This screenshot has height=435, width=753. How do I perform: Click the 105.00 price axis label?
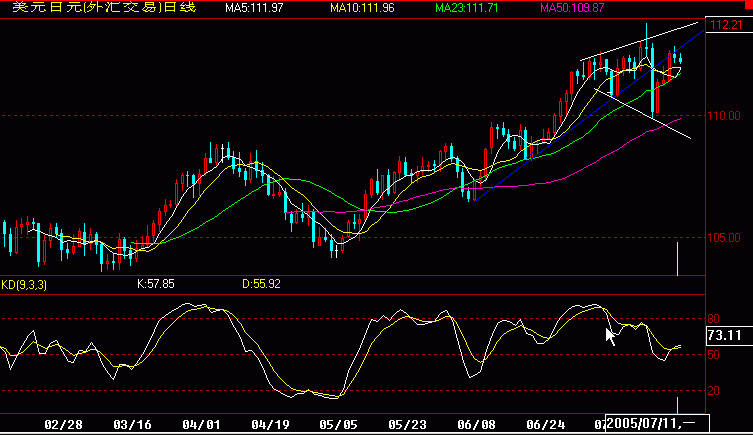(724, 238)
